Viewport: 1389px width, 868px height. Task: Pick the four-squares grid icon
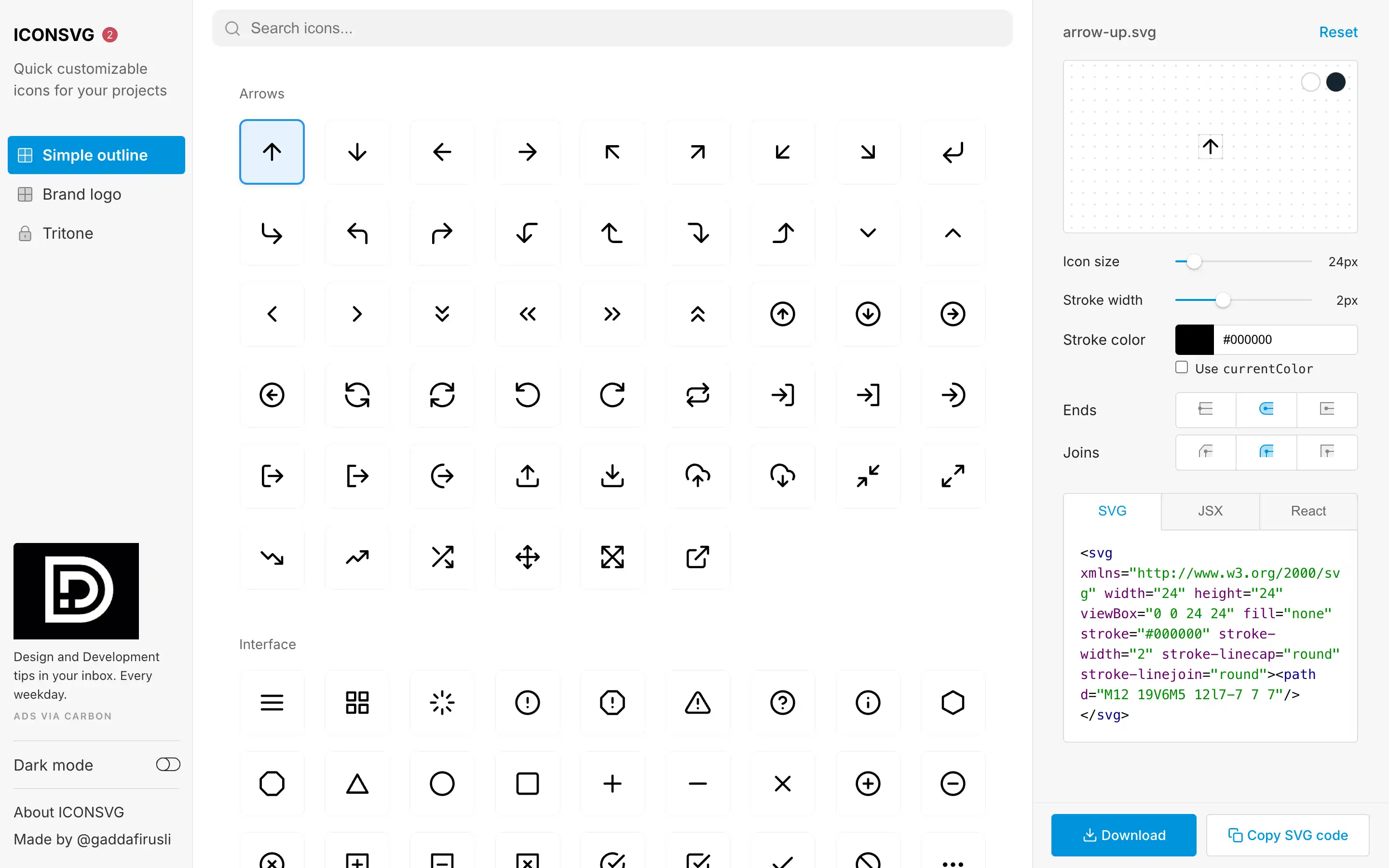[x=357, y=702]
